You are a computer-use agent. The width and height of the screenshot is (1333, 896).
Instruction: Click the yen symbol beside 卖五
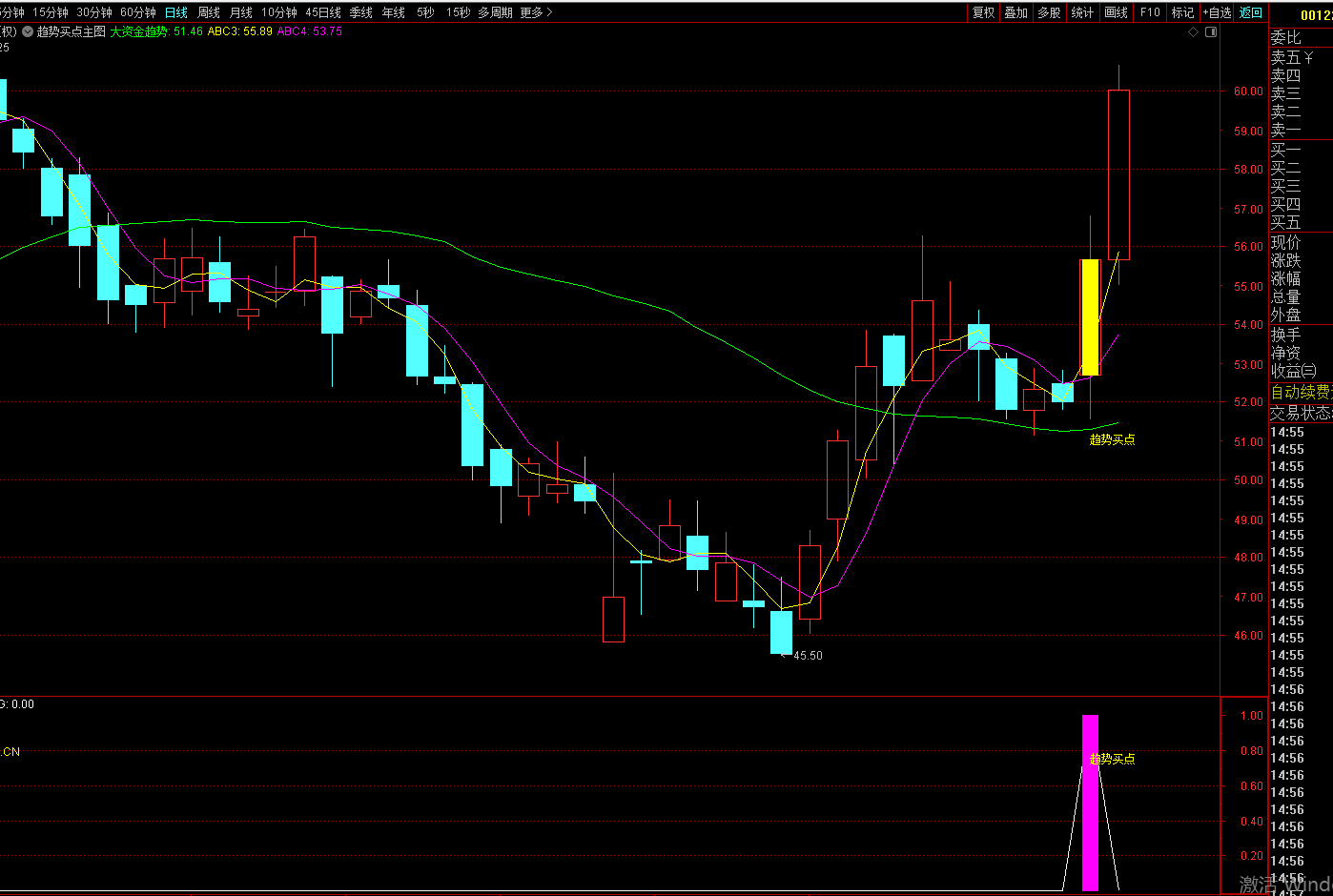(x=1309, y=58)
